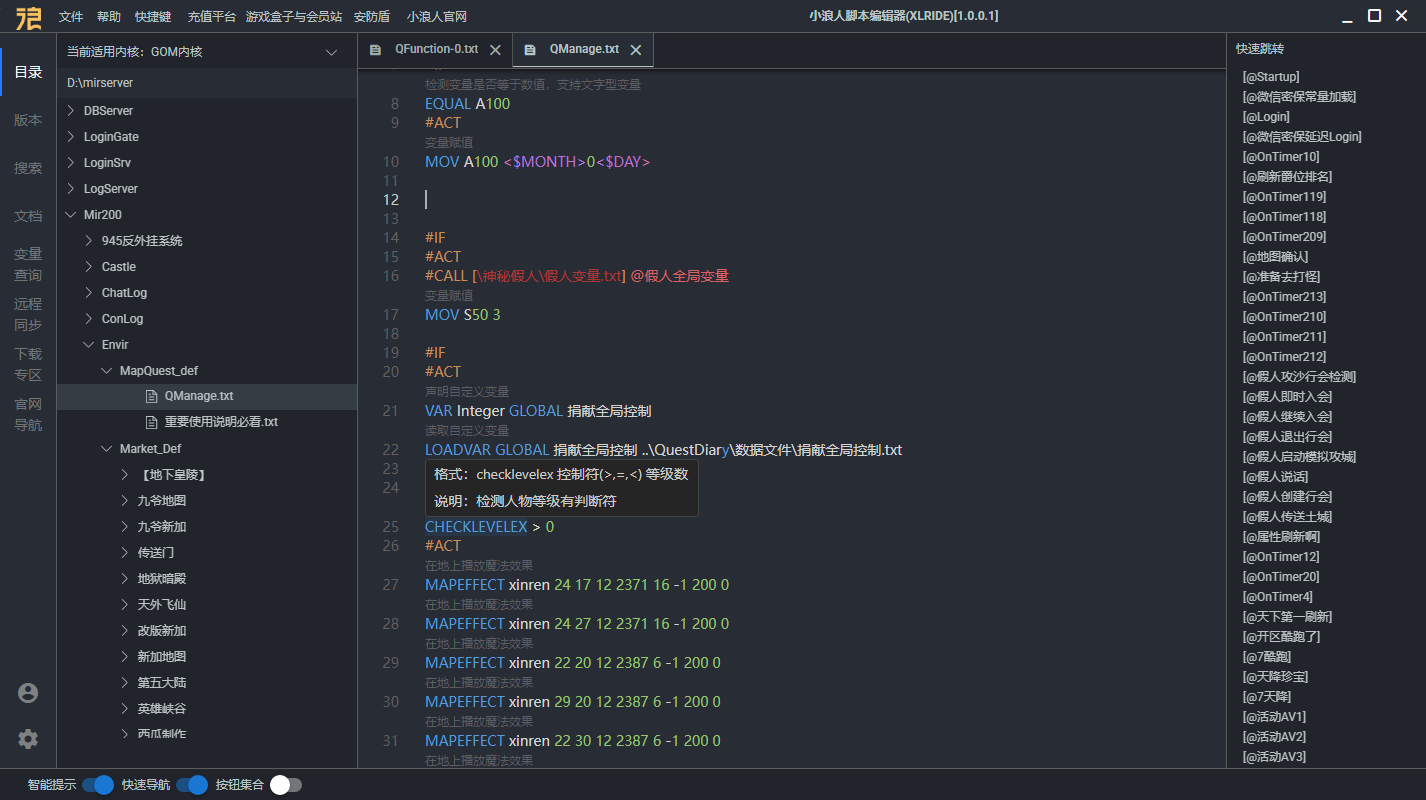Open the 搜索 sidebar panel
Image resolution: width=1426 pixels, height=800 pixels.
[28, 168]
